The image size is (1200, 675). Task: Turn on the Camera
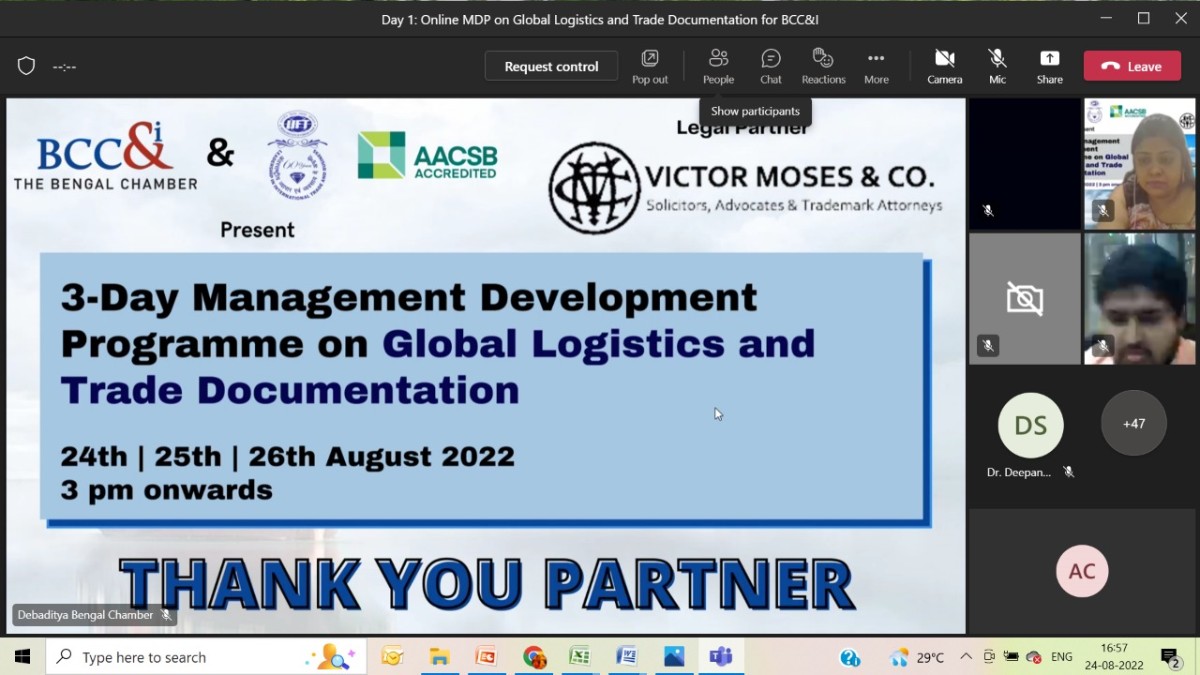944,66
